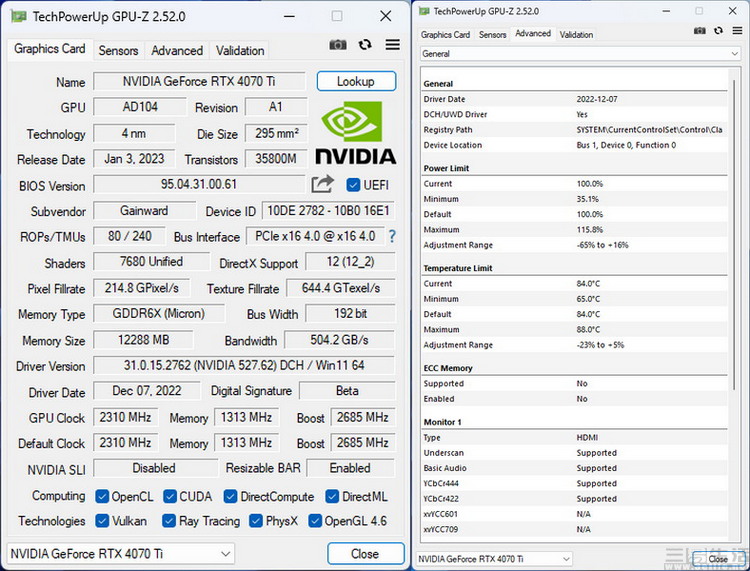
Task: Toggle the OpenGL 4.6 checkbox
Action: pyautogui.click(x=315, y=521)
